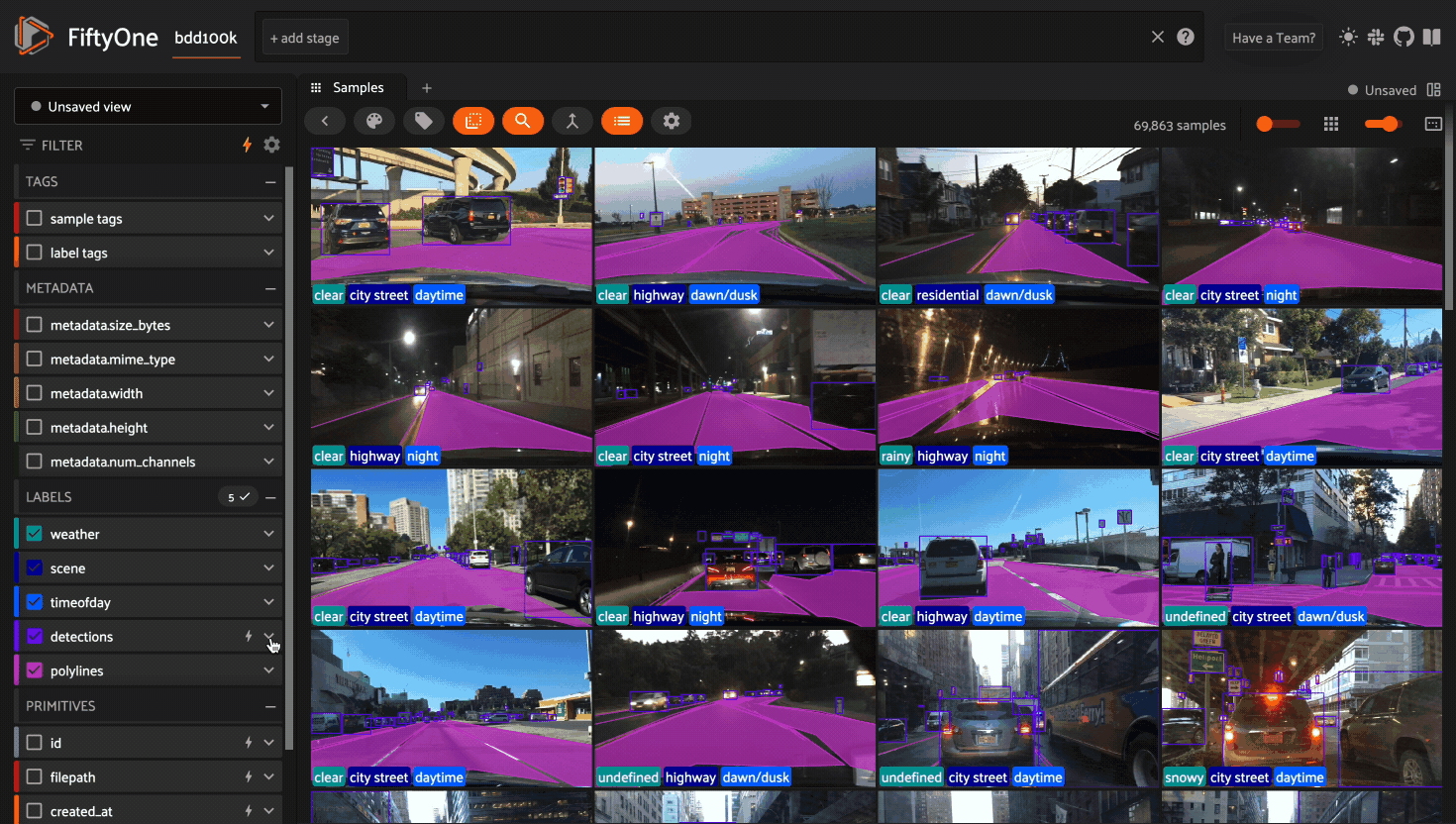Click the FILTER heading text
1456x824 pixels.
[x=62, y=146]
